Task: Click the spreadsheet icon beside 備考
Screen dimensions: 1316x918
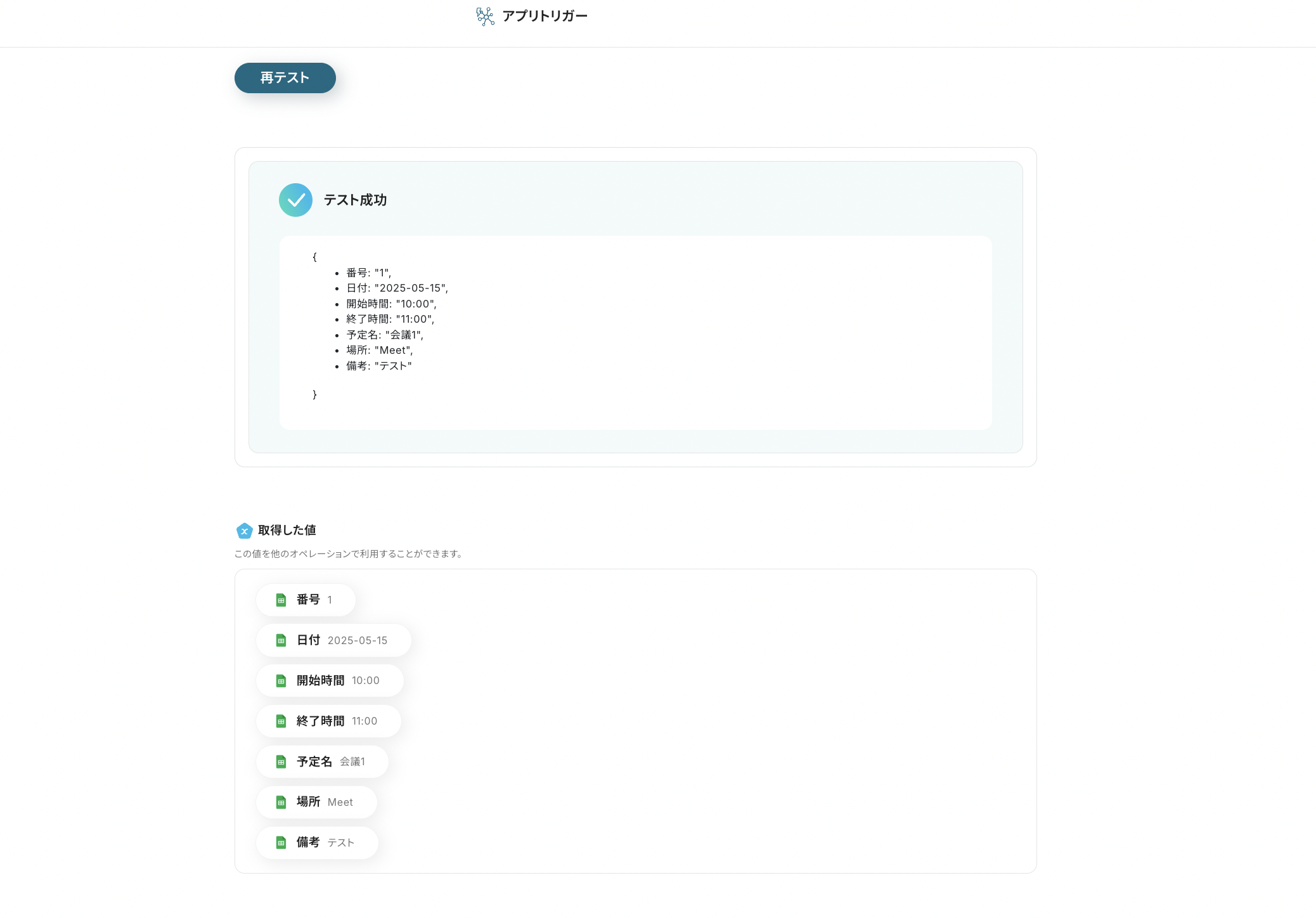Action: pyautogui.click(x=281, y=843)
